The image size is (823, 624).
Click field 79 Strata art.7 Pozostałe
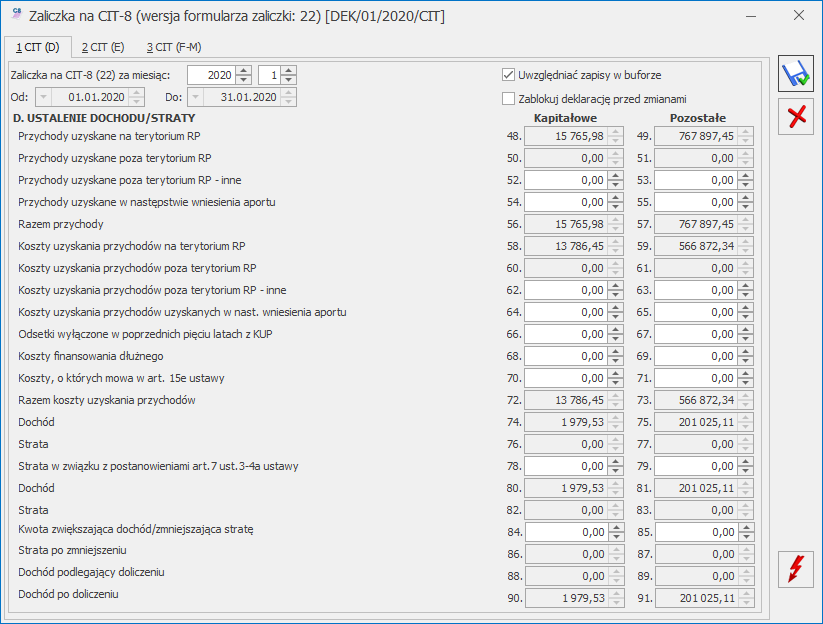696,466
